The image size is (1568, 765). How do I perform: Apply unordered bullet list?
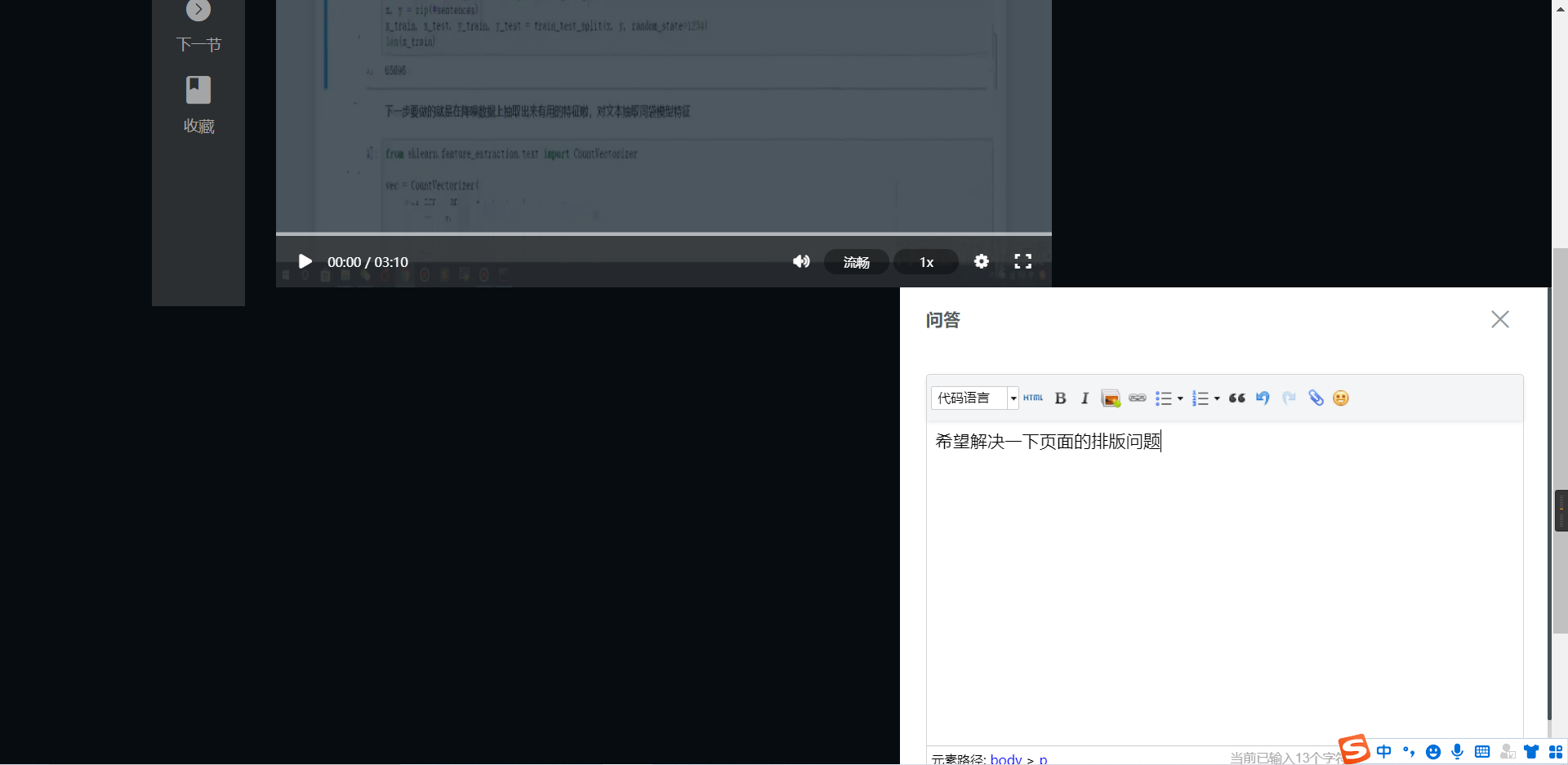pos(1164,398)
